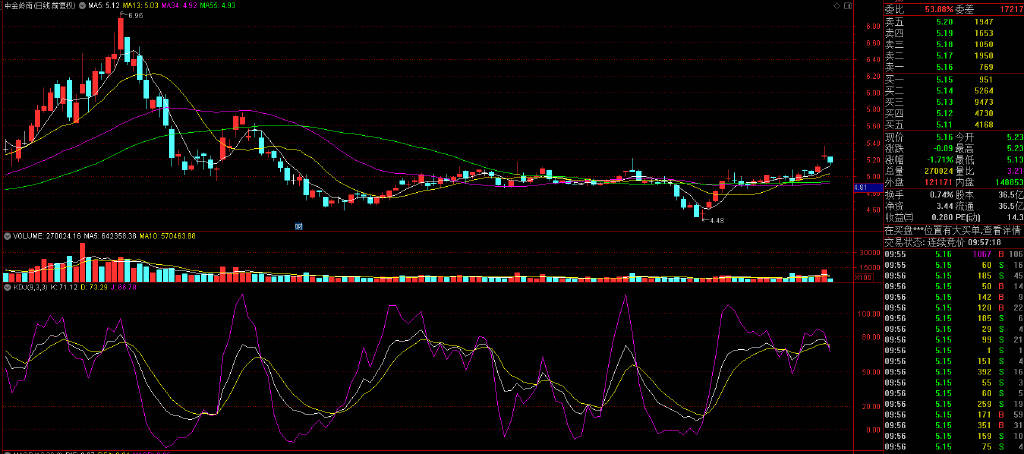
Task: Click the yellow MA10: 570463.88 volume label
Action: 166,236
